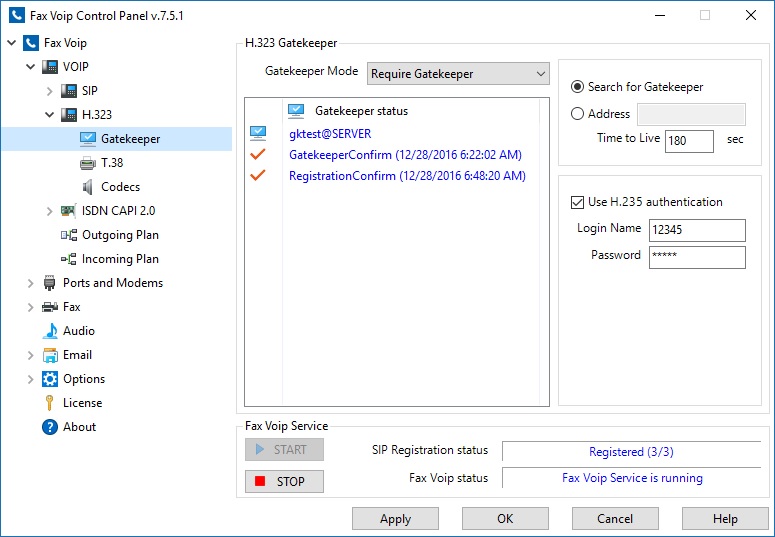Click the checkmark beside GatekeeperConfirm
The height and width of the screenshot is (537, 775).
click(x=258, y=154)
